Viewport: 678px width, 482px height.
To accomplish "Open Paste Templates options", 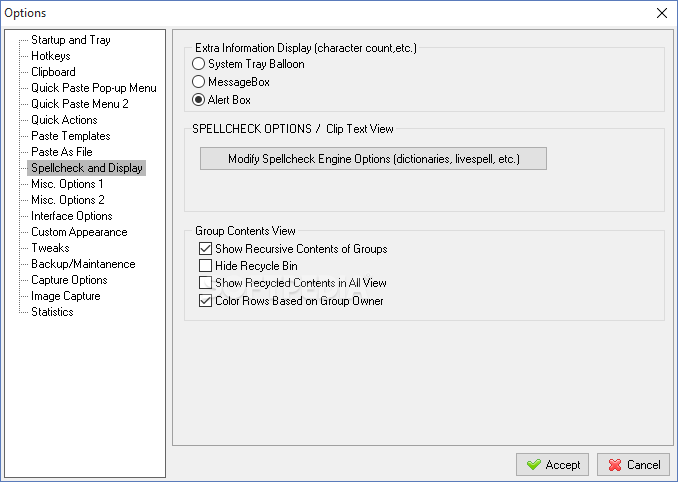I will [70, 136].
